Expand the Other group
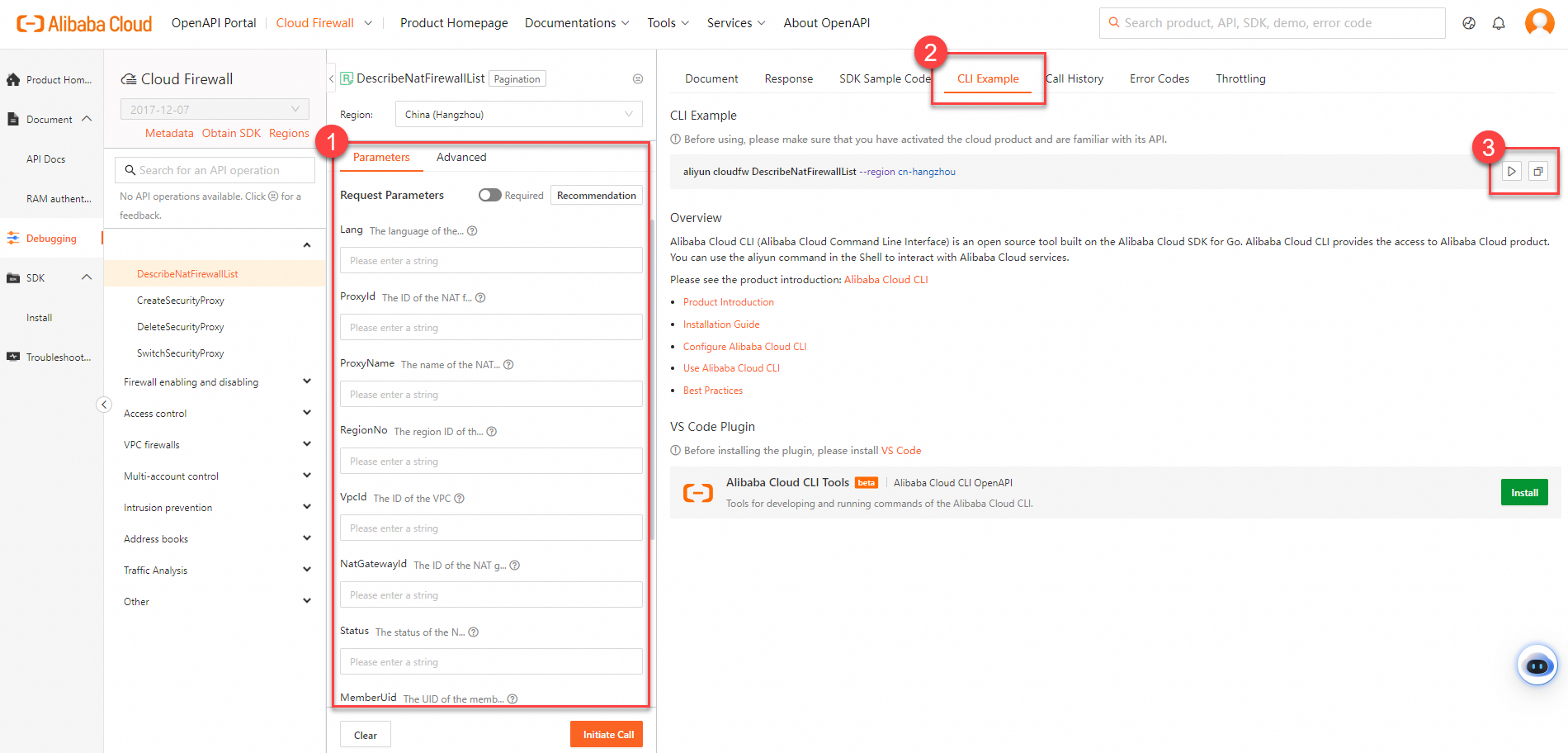This screenshot has height=753, width=1568. (x=307, y=601)
